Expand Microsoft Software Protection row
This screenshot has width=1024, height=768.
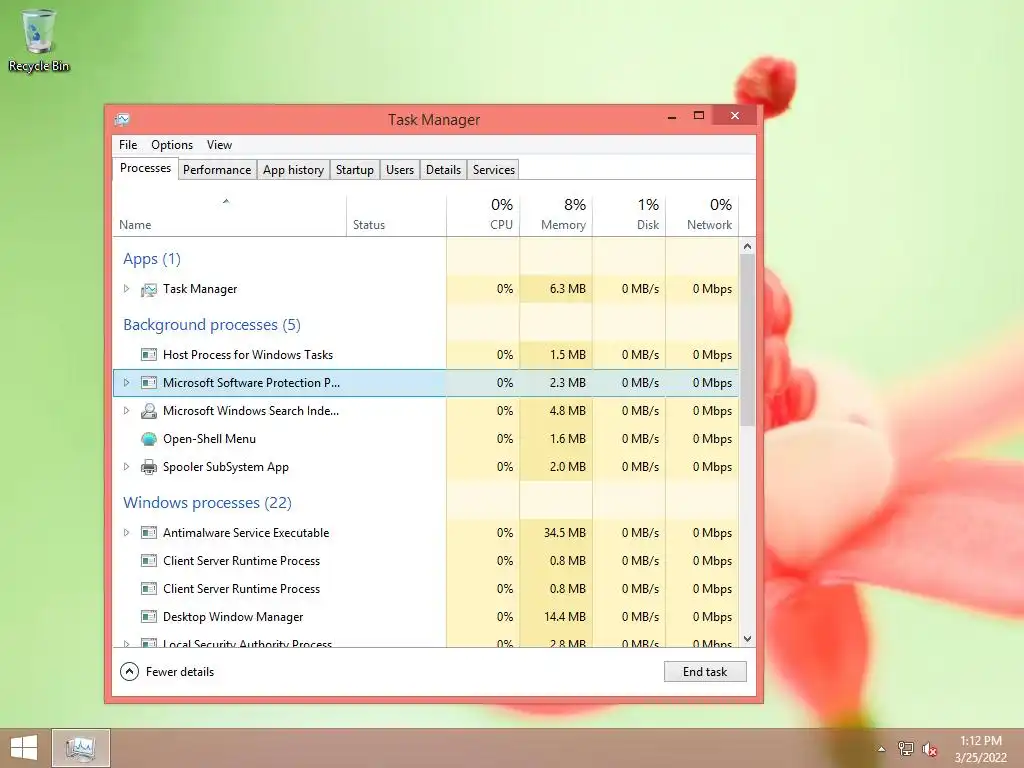[x=126, y=383]
